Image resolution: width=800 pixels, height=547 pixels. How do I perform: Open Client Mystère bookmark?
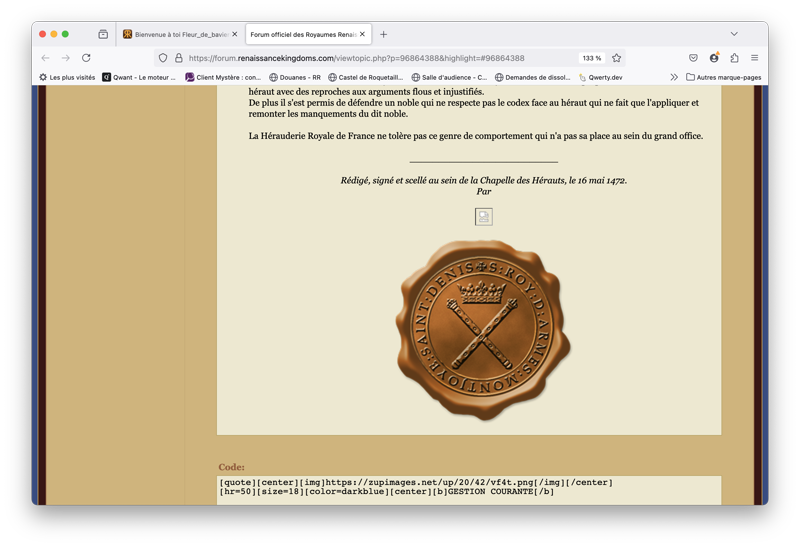[223, 77]
